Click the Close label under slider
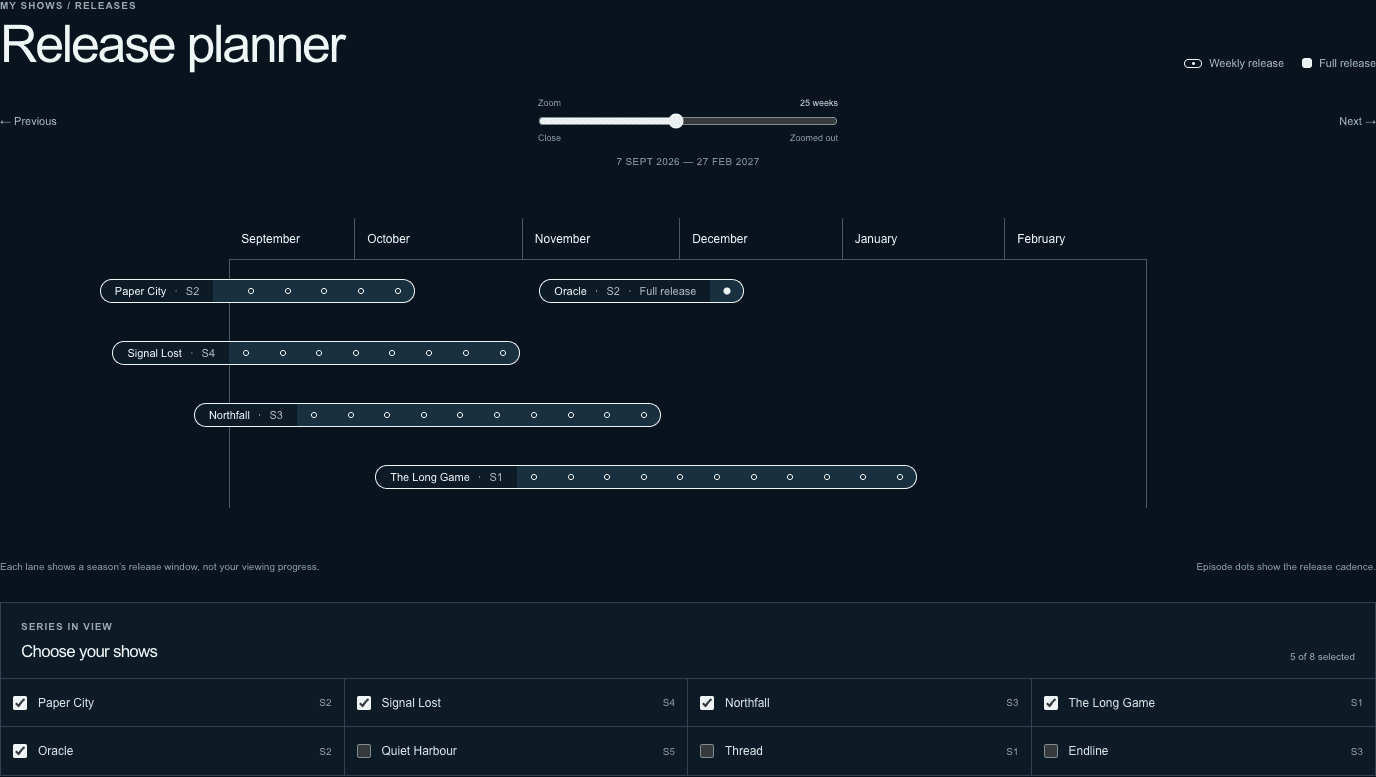Screen dimensions: 1376x777 click(x=550, y=138)
